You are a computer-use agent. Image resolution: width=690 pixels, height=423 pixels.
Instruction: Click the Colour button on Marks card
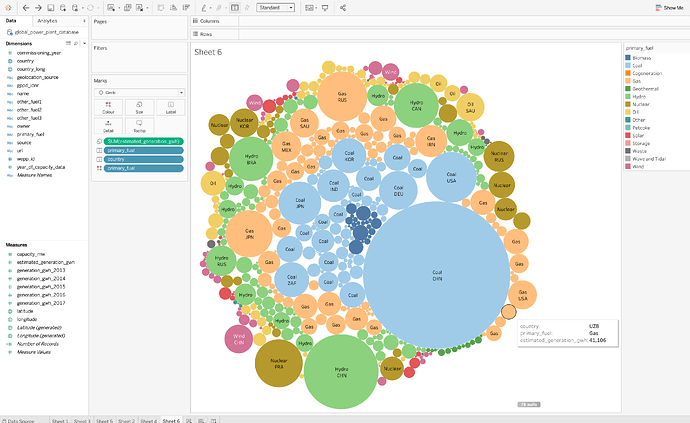coord(108,107)
